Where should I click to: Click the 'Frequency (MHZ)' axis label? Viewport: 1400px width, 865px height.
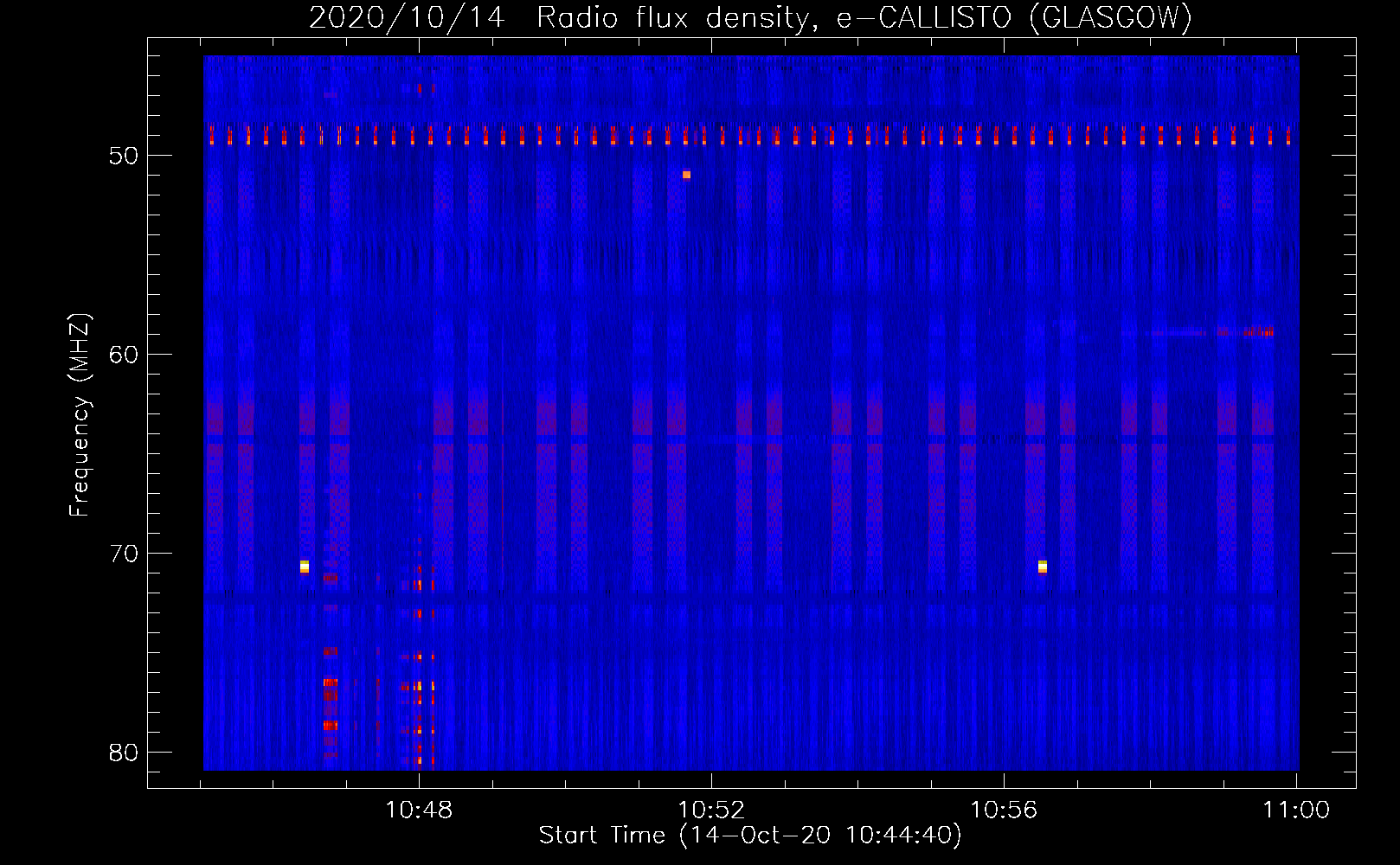80,415
